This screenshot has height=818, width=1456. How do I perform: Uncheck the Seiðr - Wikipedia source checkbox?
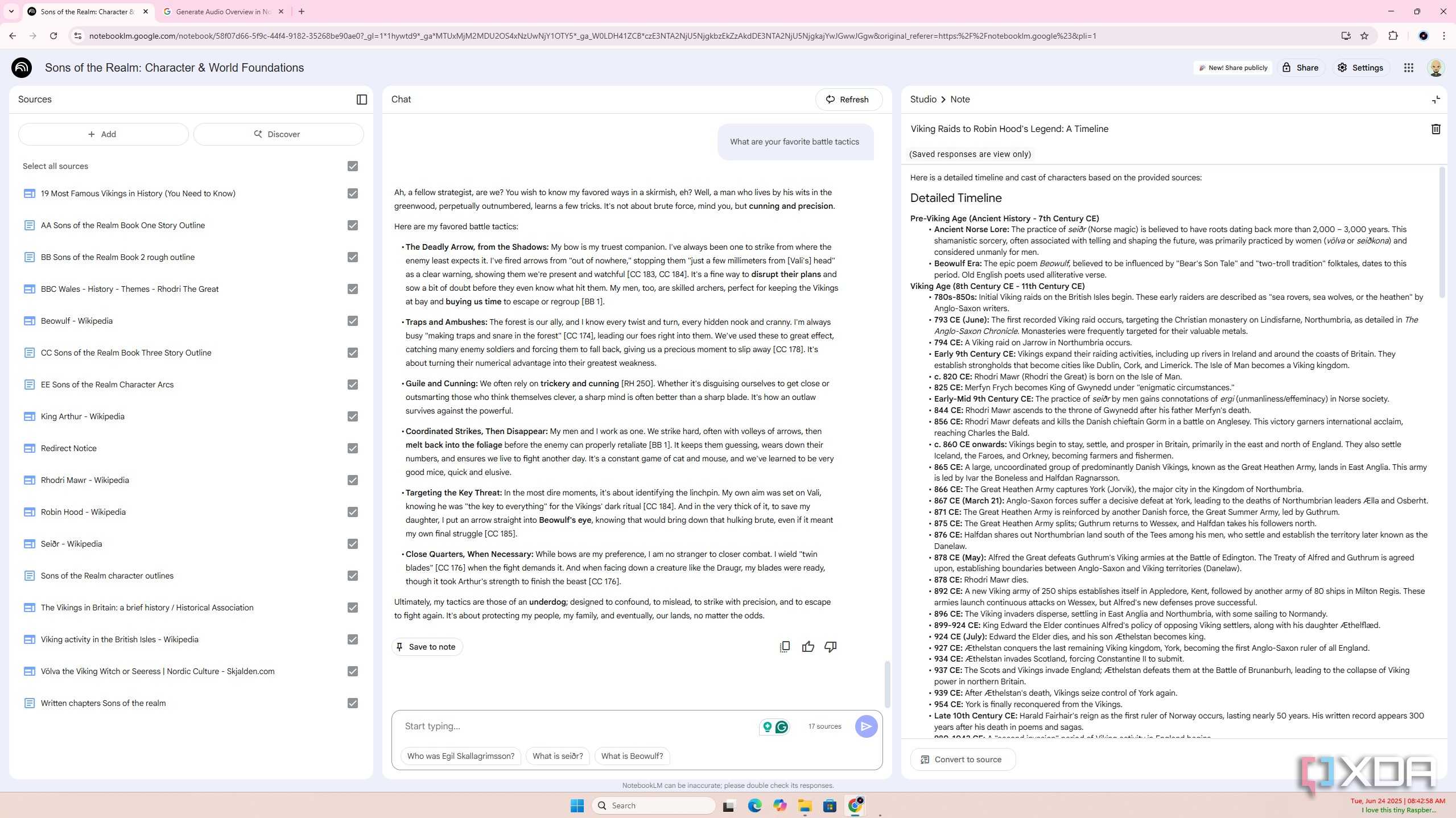(x=353, y=544)
